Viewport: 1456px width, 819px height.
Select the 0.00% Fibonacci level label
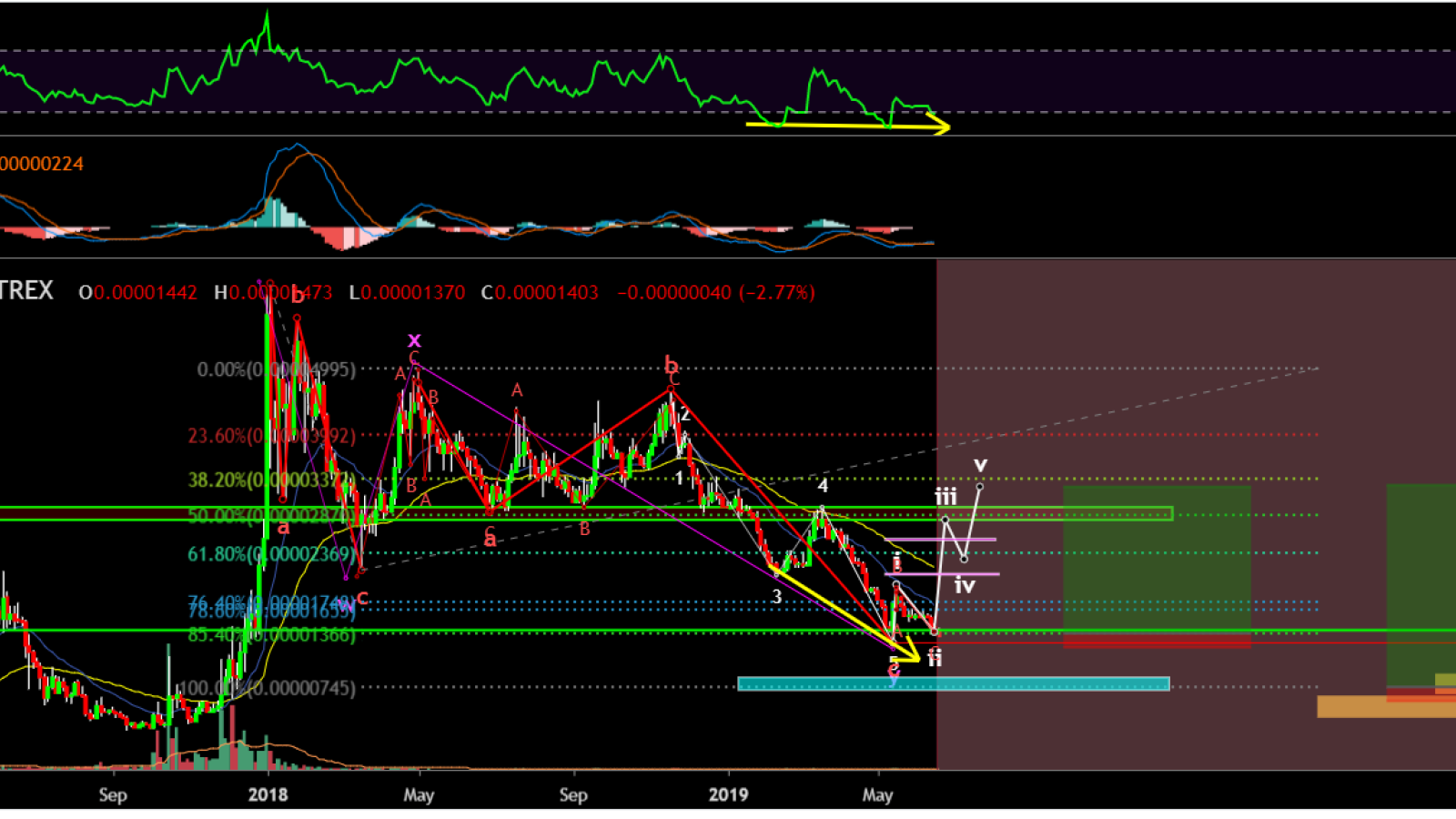coord(277,369)
